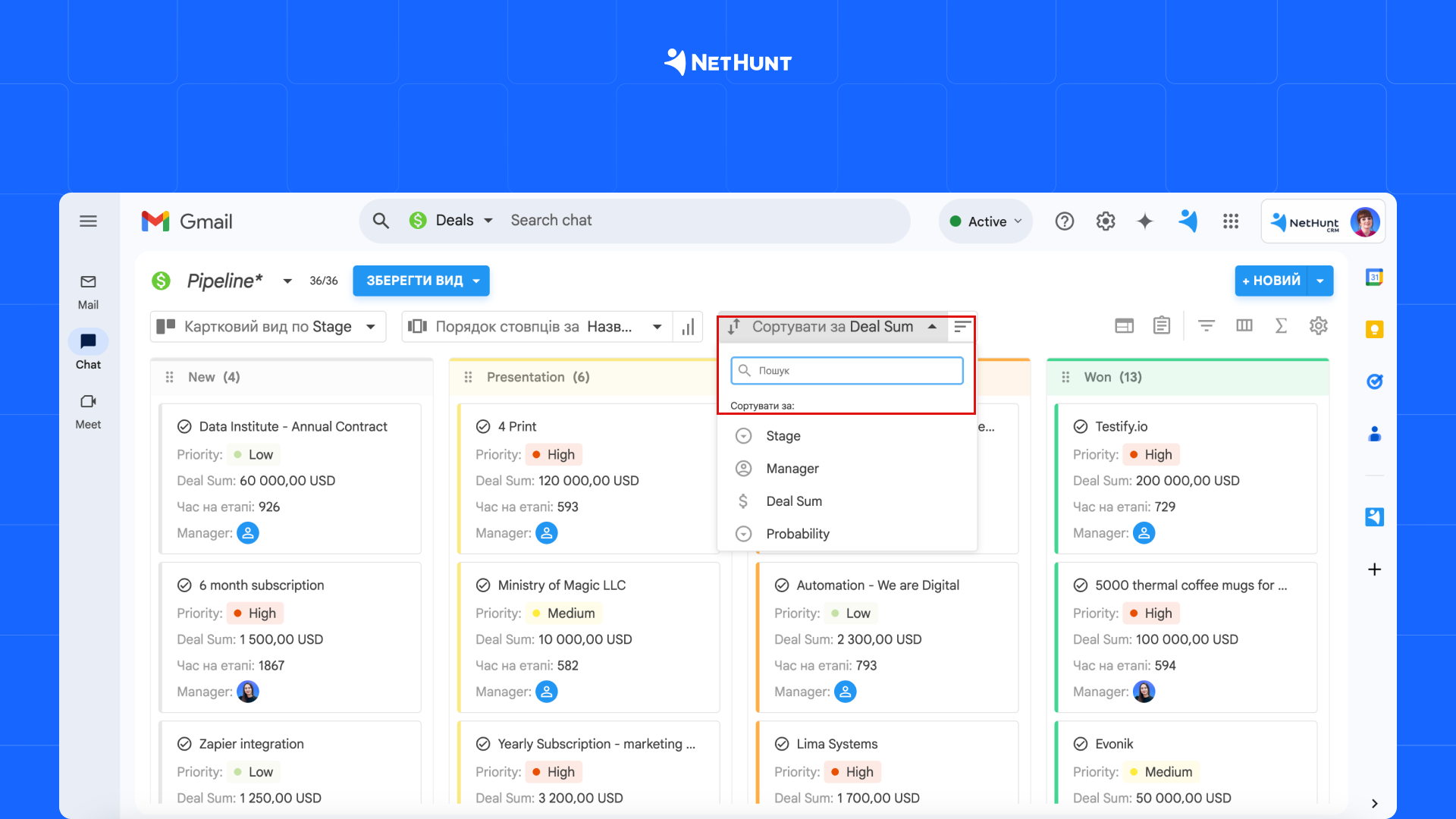This screenshot has width=1456, height=819.
Task: Click the Gemini sparkle icon
Action: click(1145, 221)
